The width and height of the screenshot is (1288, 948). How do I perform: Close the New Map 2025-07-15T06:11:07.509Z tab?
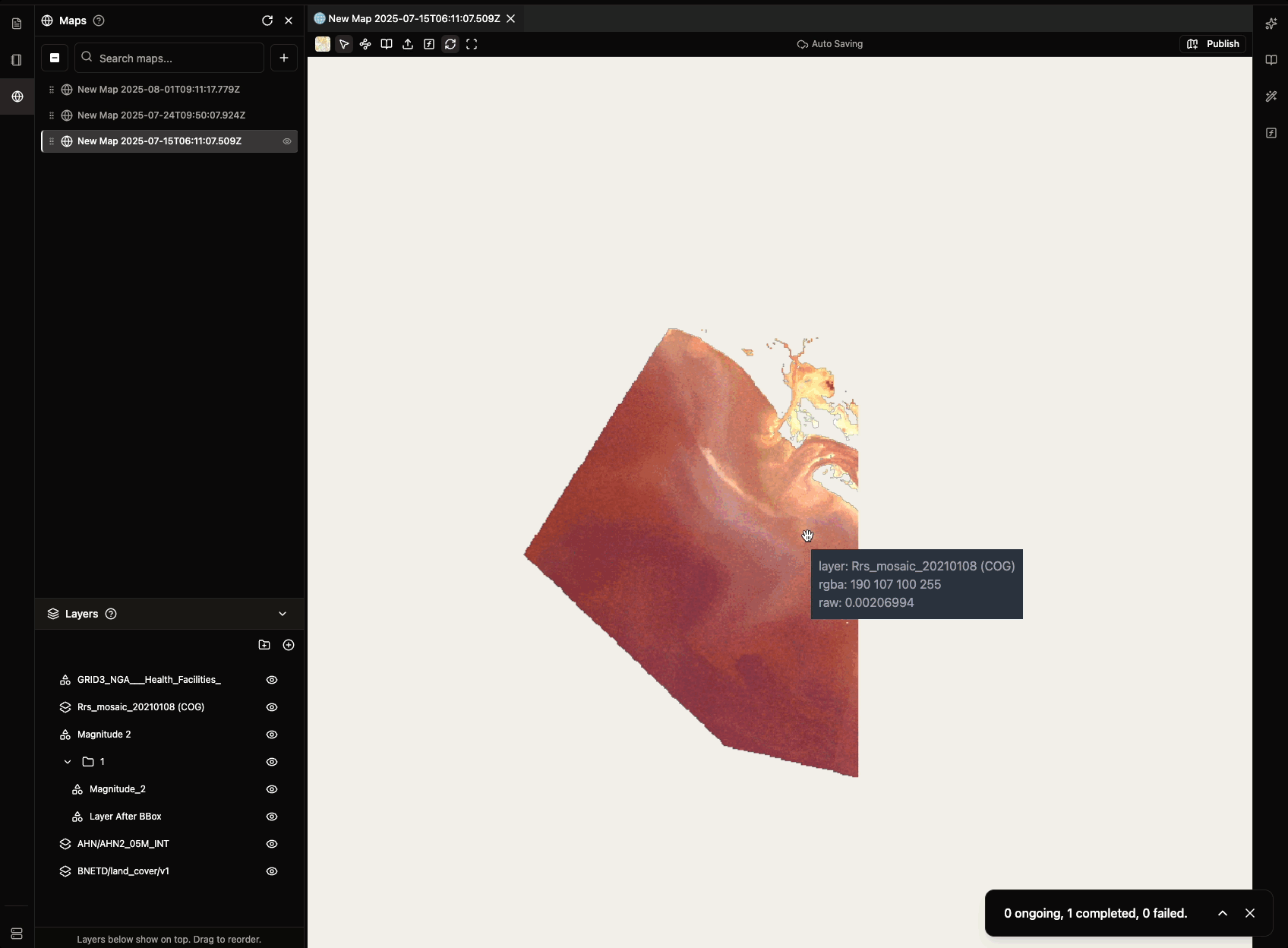point(511,18)
